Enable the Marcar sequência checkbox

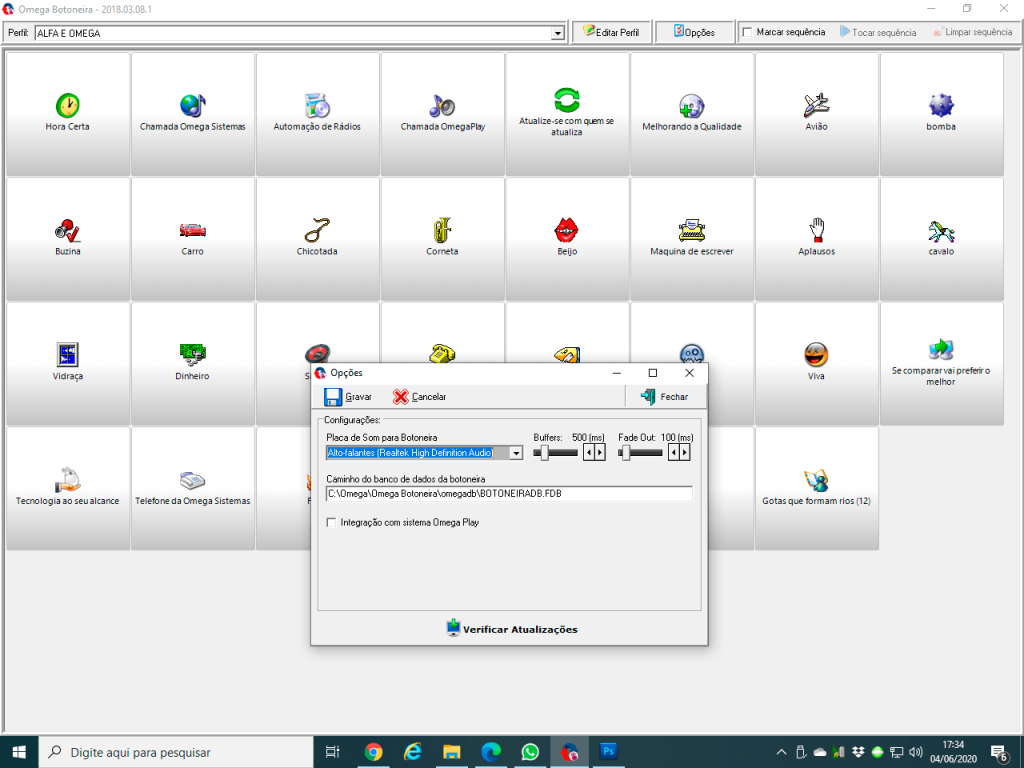(x=748, y=32)
